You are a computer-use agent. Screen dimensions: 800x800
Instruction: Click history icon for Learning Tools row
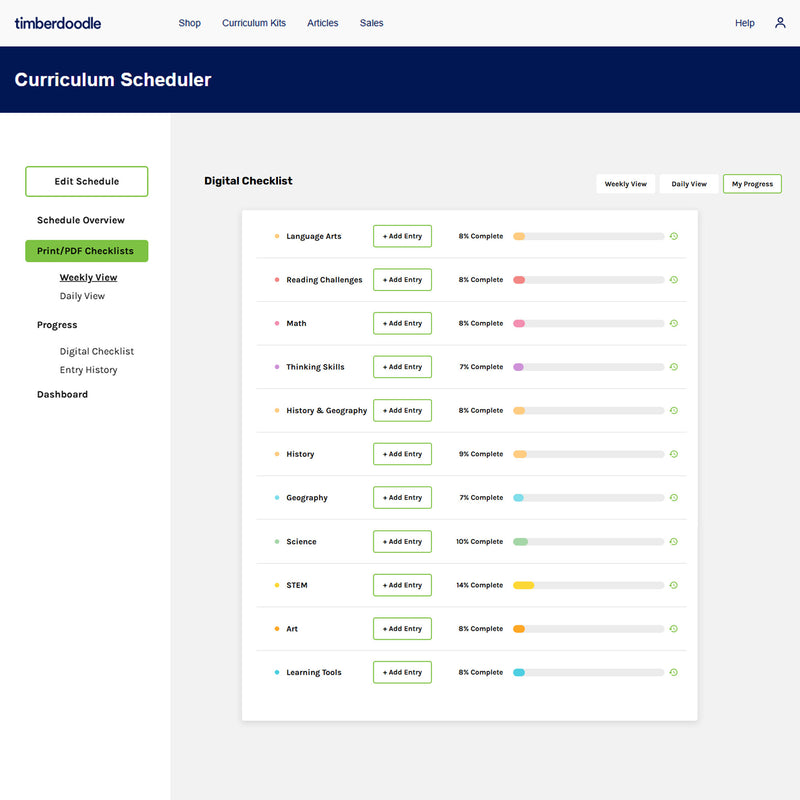[674, 672]
